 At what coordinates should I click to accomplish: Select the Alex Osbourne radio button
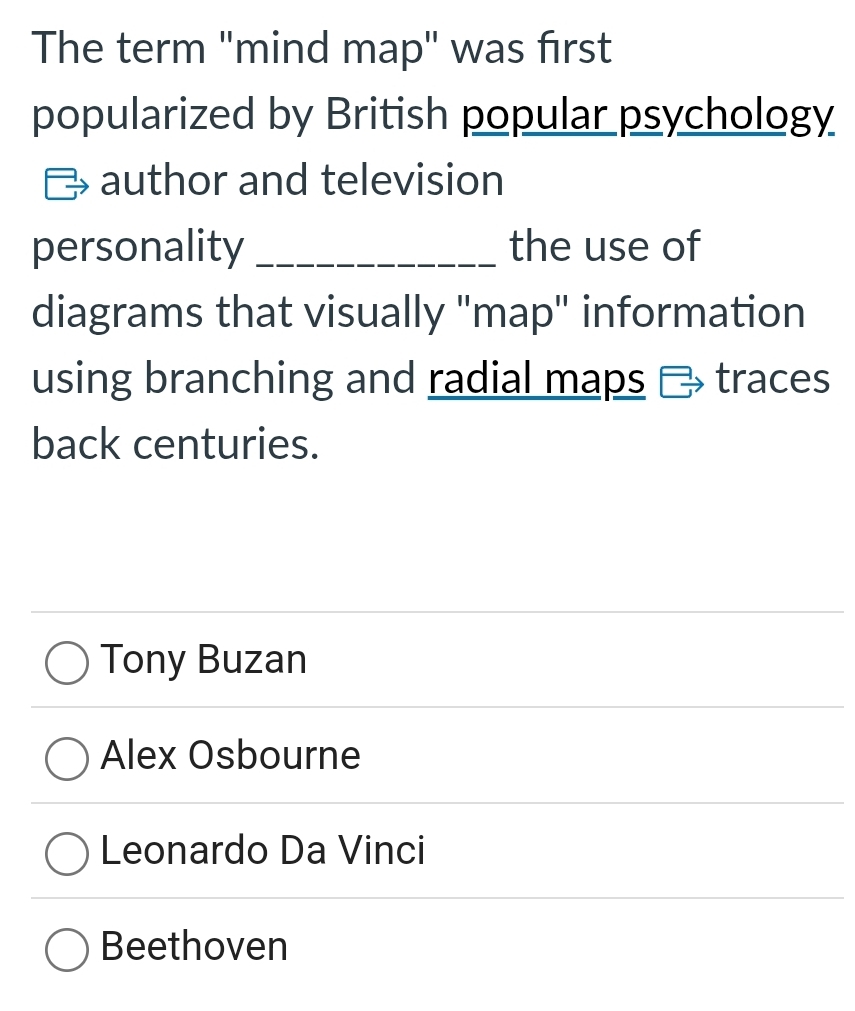tap(65, 758)
